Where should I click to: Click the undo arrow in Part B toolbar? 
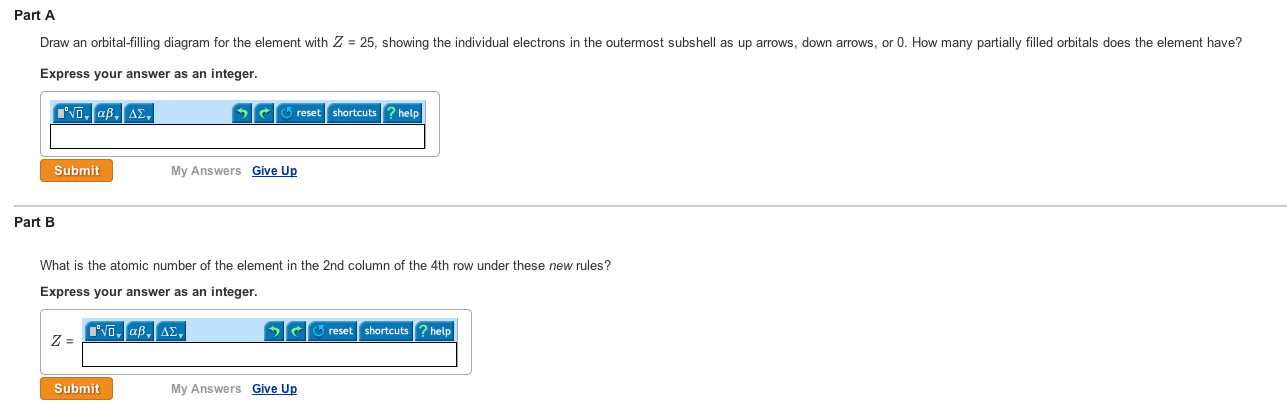pyautogui.click(x=273, y=331)
